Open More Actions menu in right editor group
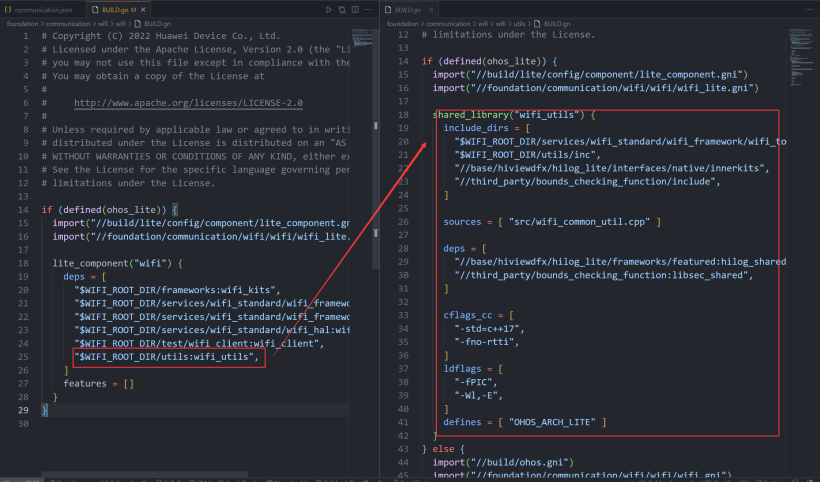This screenshot has width=820, height=482. pos(808,9)
